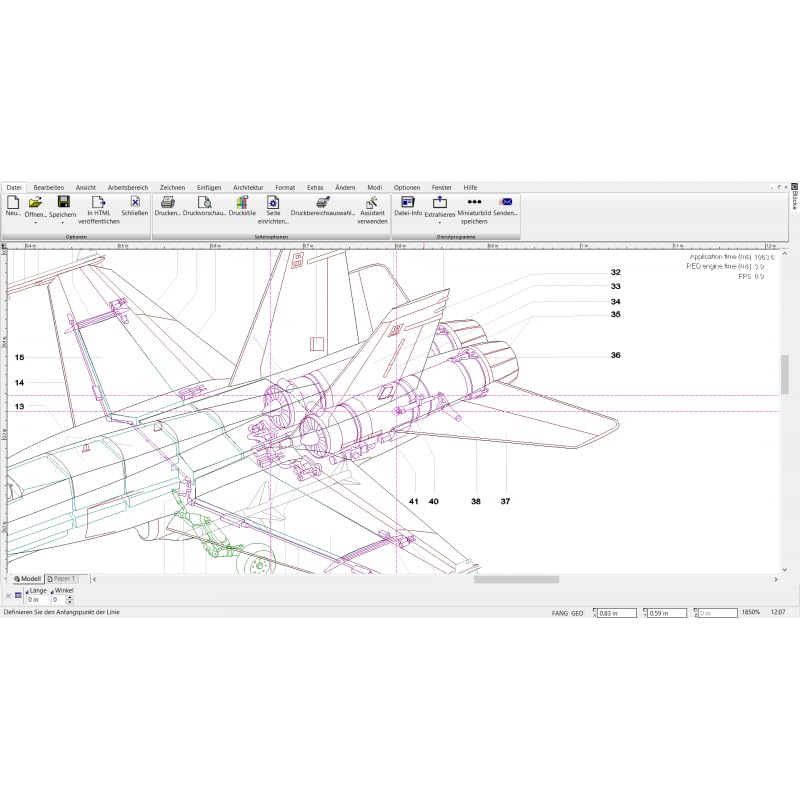Open the Format menu
The image size is (800, 800).
pos(285,187)
